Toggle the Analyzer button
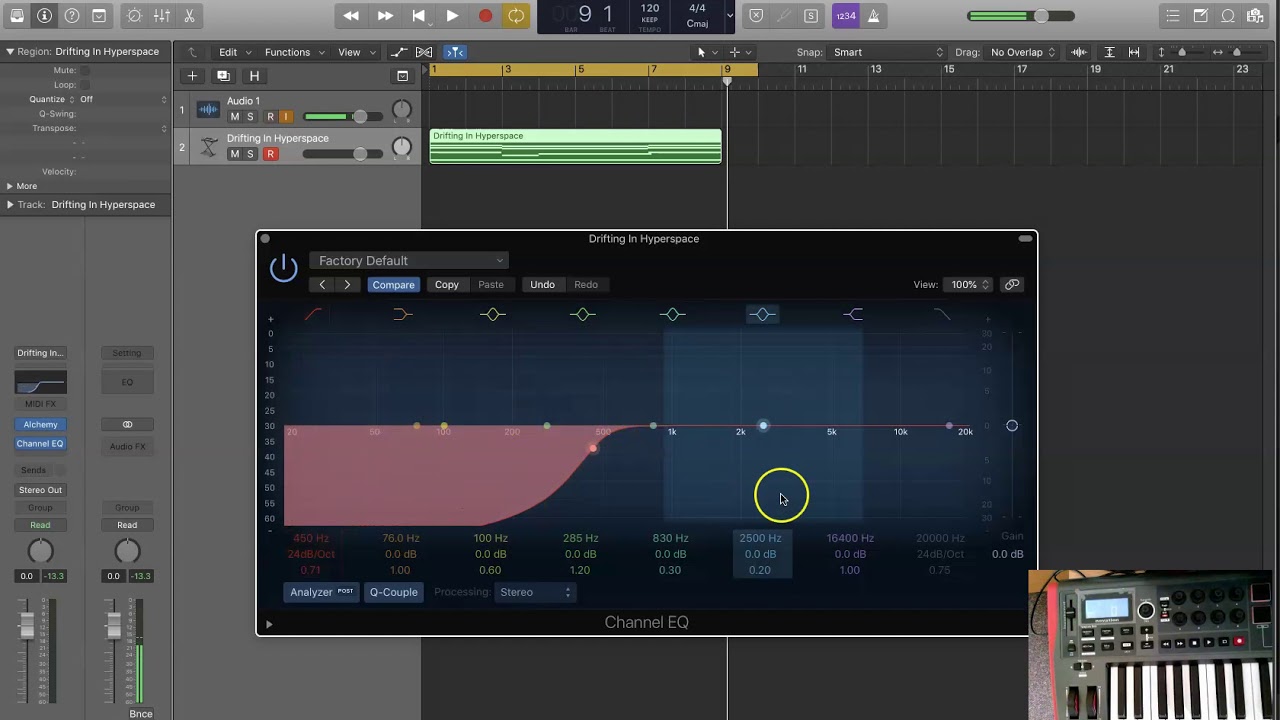The image size is (1280, 720). (321, 592)
